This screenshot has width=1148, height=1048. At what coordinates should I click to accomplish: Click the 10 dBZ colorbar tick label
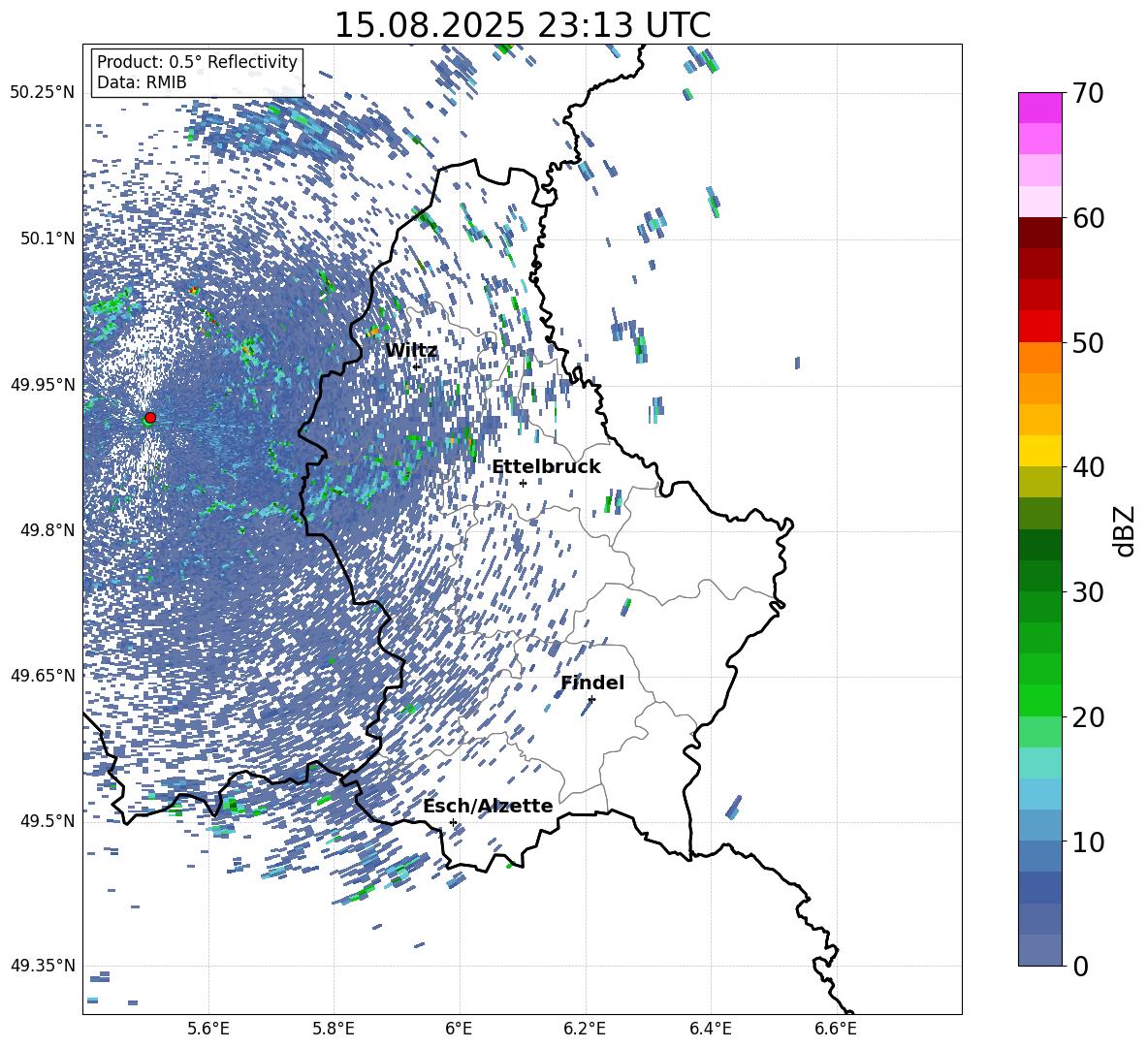click(x=1088, y=842)
